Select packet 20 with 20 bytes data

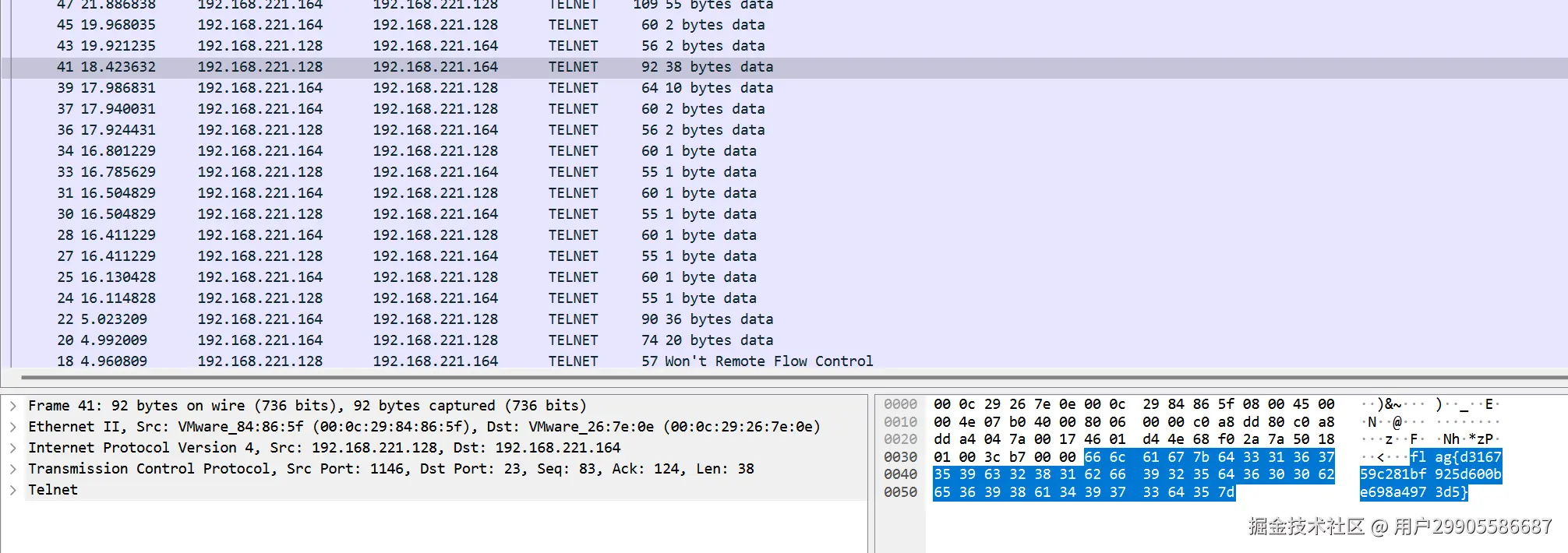click(784, 340)
